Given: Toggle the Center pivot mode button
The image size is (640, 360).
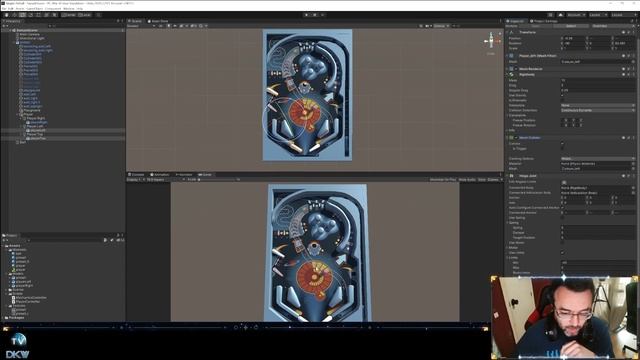Looking at the screenshot, I should pyautogui.click(x=69, y=15).
